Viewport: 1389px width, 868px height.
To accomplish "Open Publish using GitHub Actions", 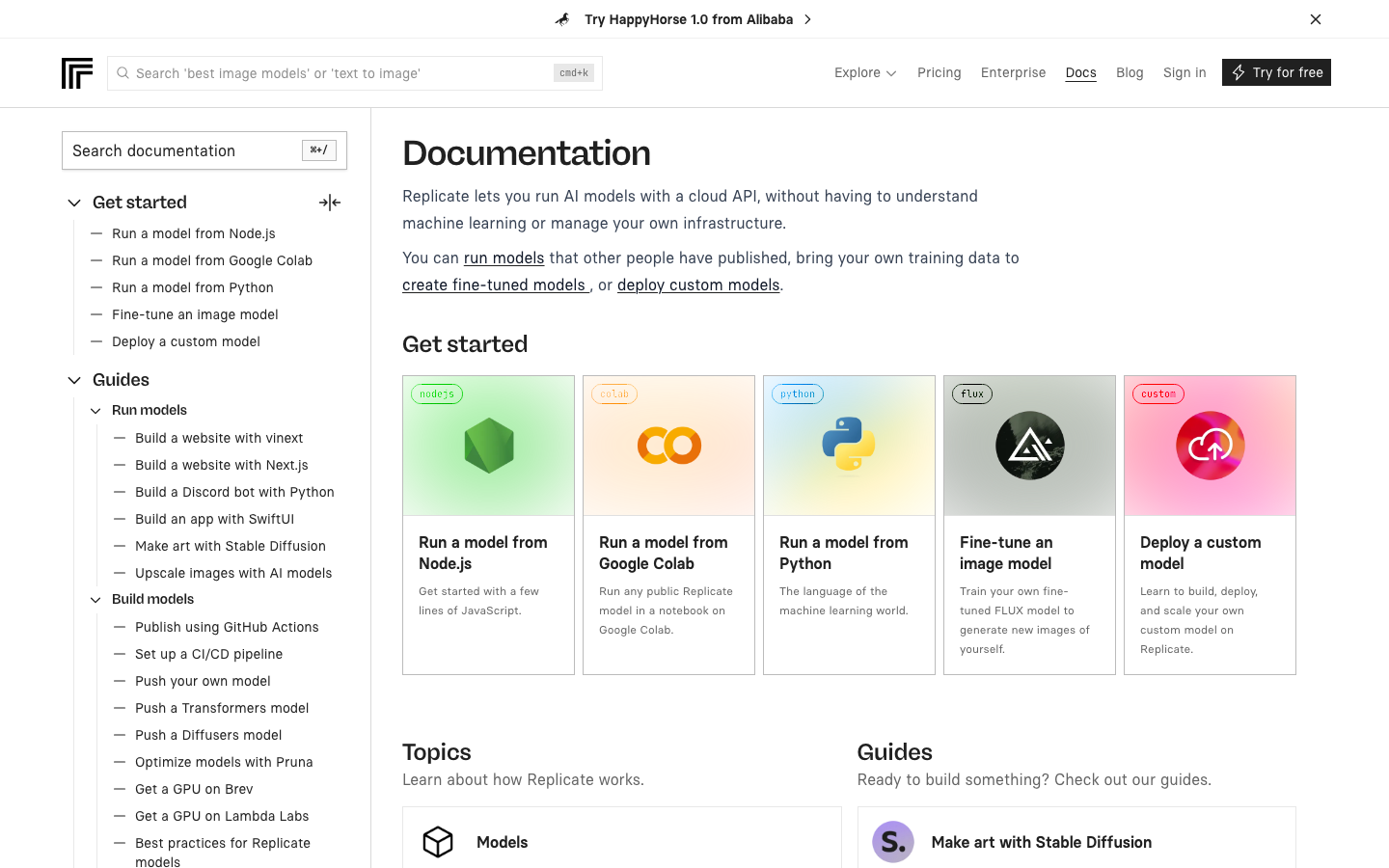I will click(227, 627).
